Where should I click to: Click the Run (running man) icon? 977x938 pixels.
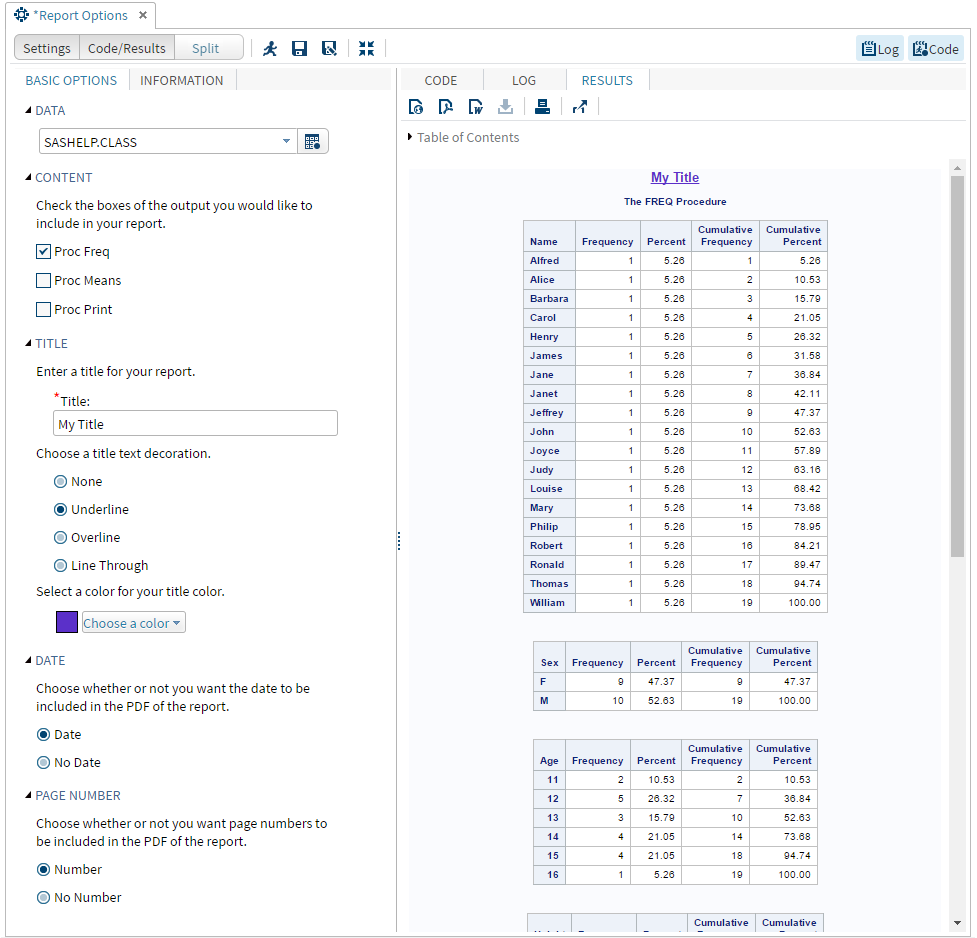point(270,48)
